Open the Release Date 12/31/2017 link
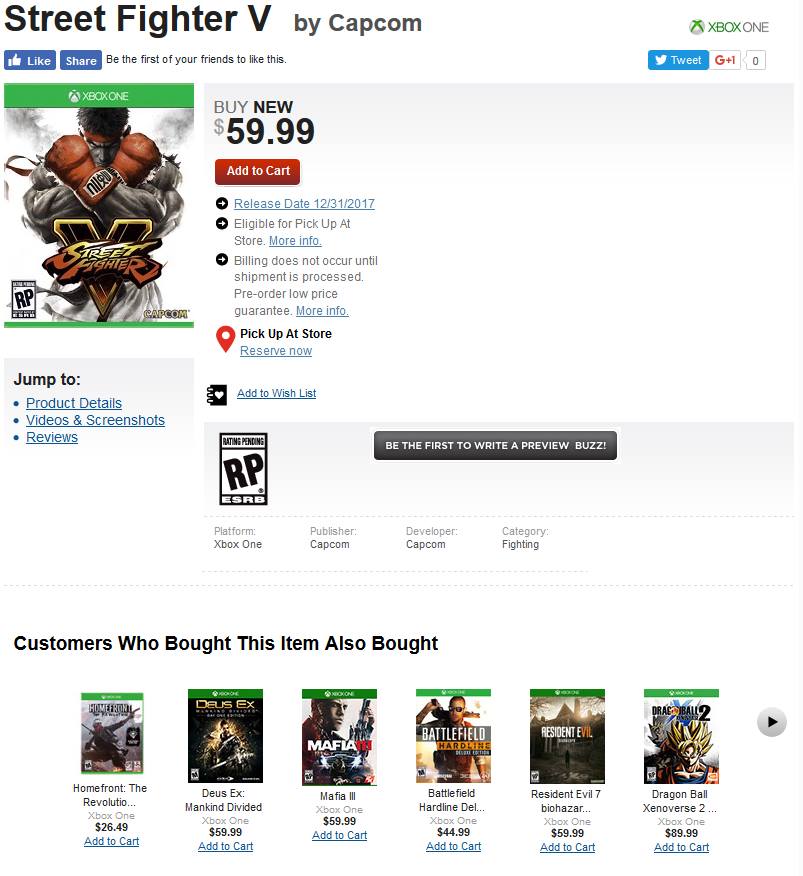 click(304, 204)
